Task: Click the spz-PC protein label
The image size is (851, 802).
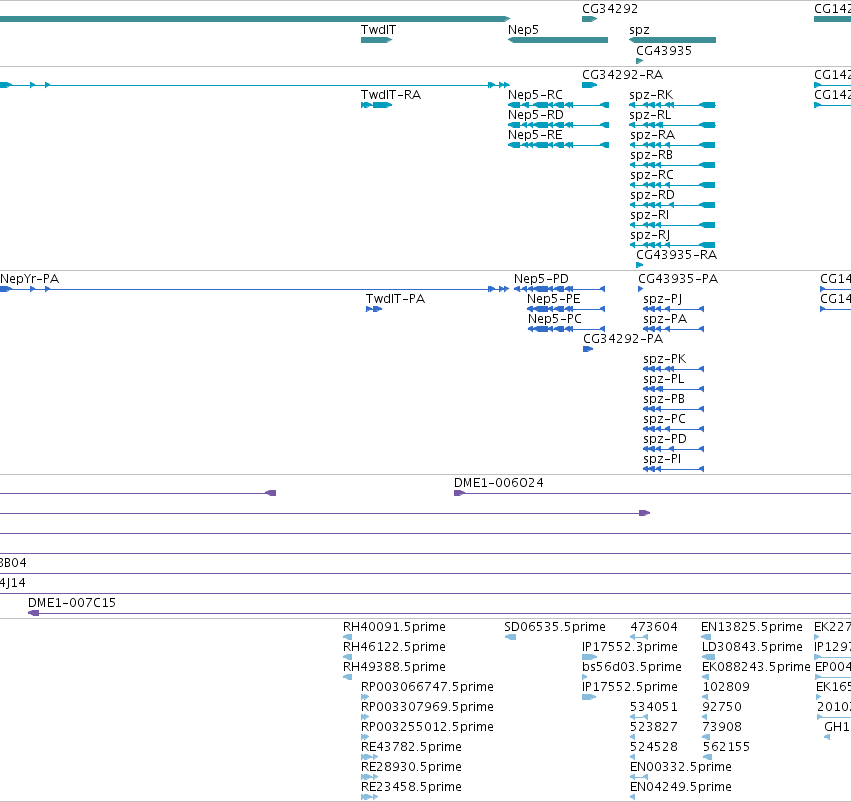Action: pos(664,419)
